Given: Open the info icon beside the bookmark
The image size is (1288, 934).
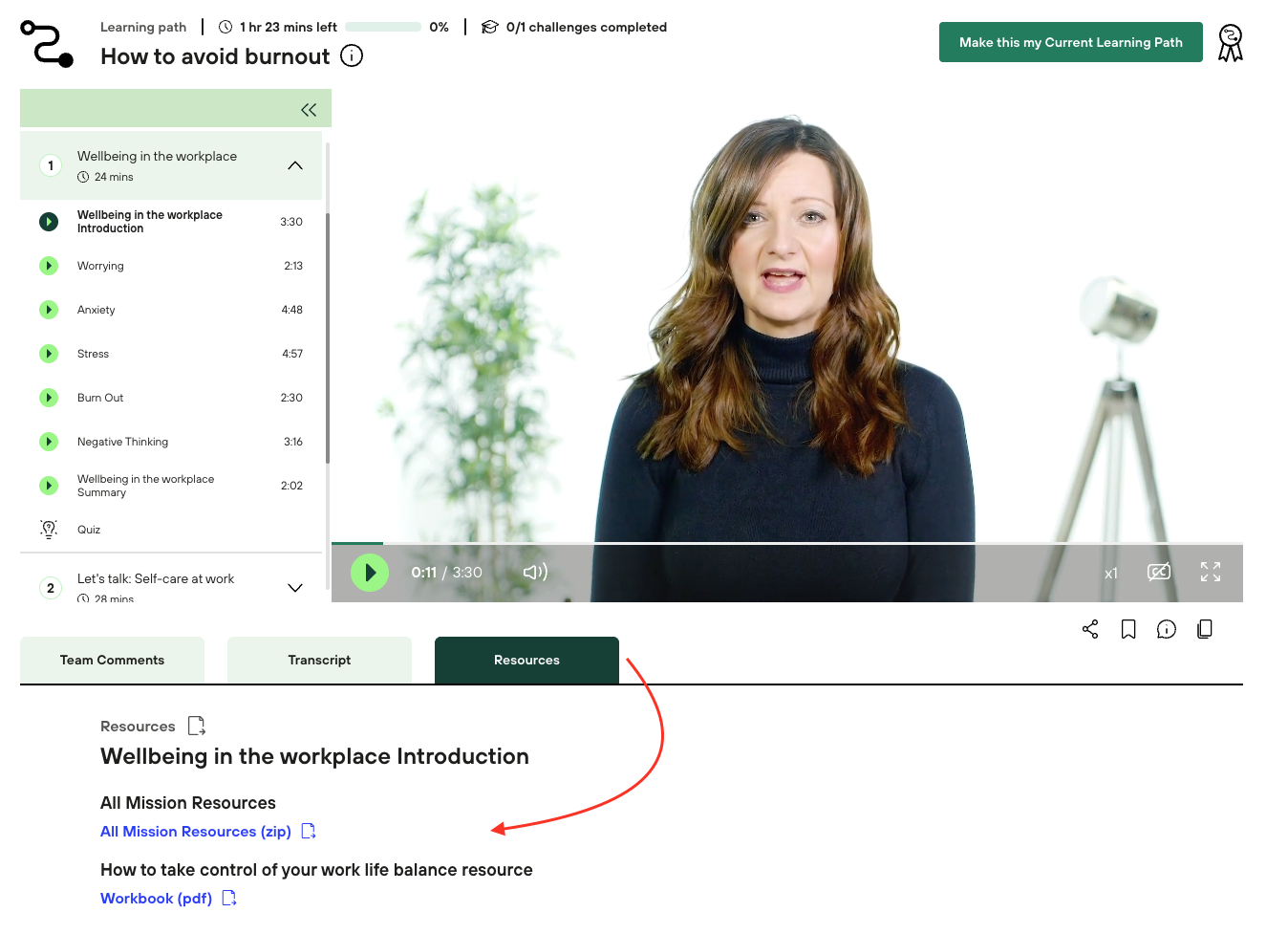Looking at the screenshot, I should tap(1167, 629).
